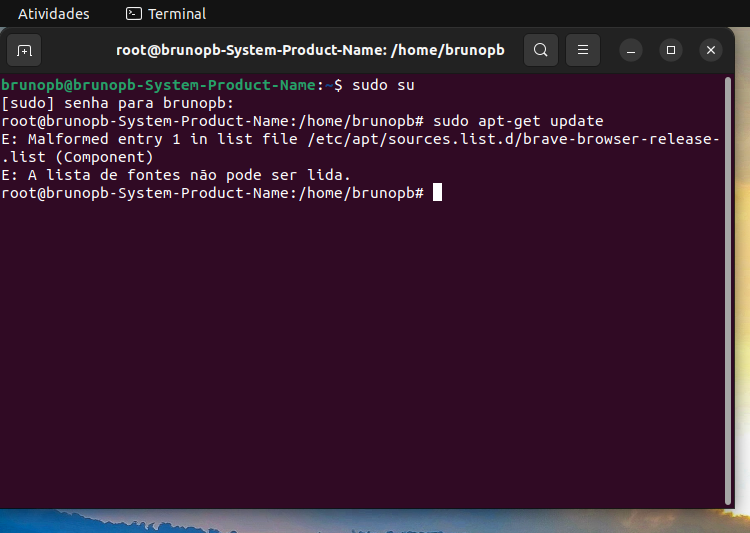
Task: Close the terminal window
Action: (x=711, y=50)
